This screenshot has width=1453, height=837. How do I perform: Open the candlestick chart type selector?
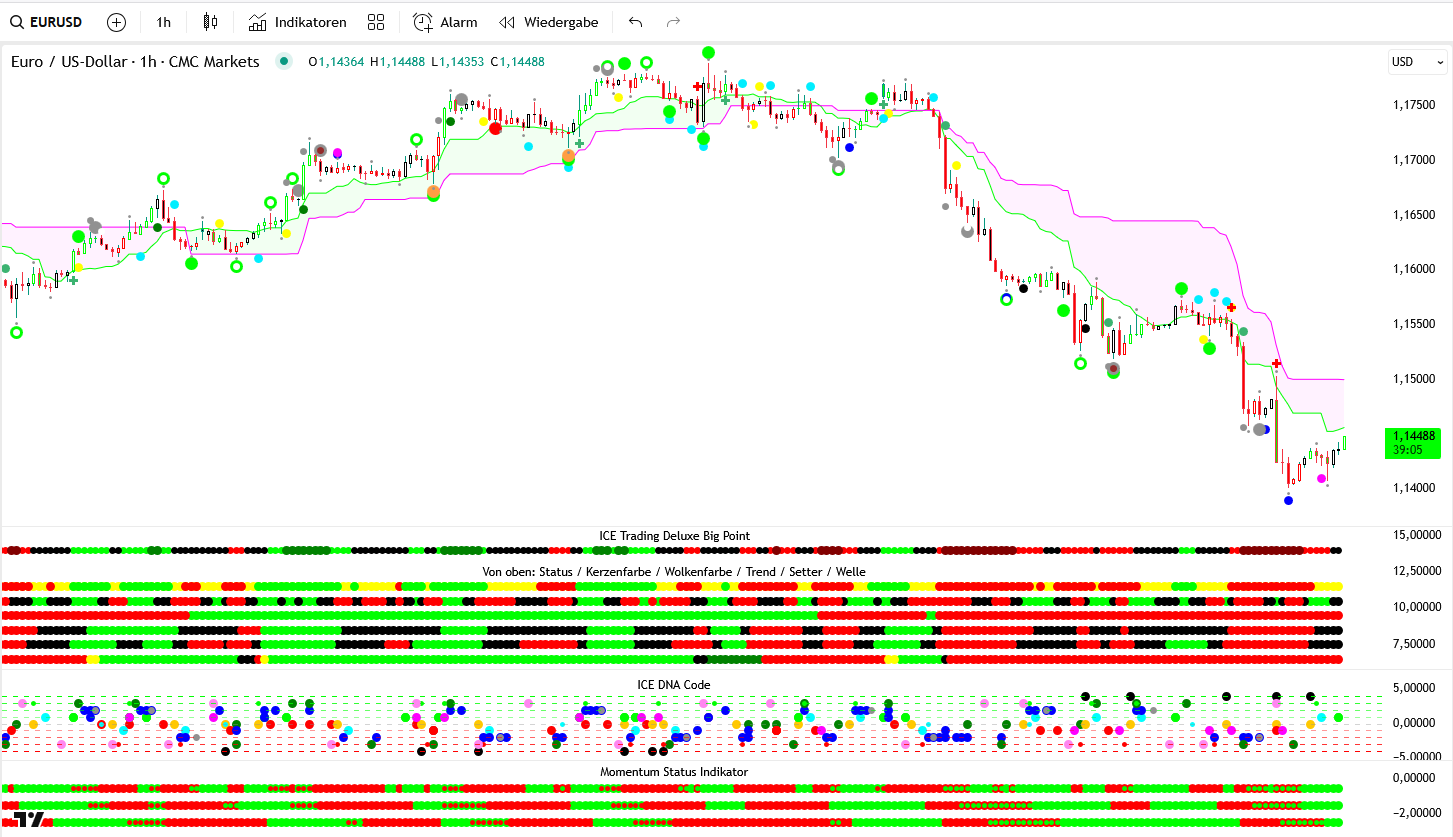tap(209, 22)
